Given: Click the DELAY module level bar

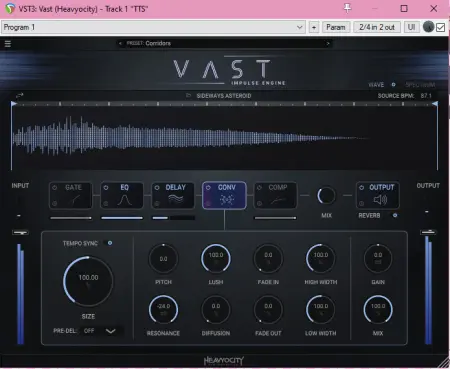Looking at the screenshot, I should [x=173, y=218].
